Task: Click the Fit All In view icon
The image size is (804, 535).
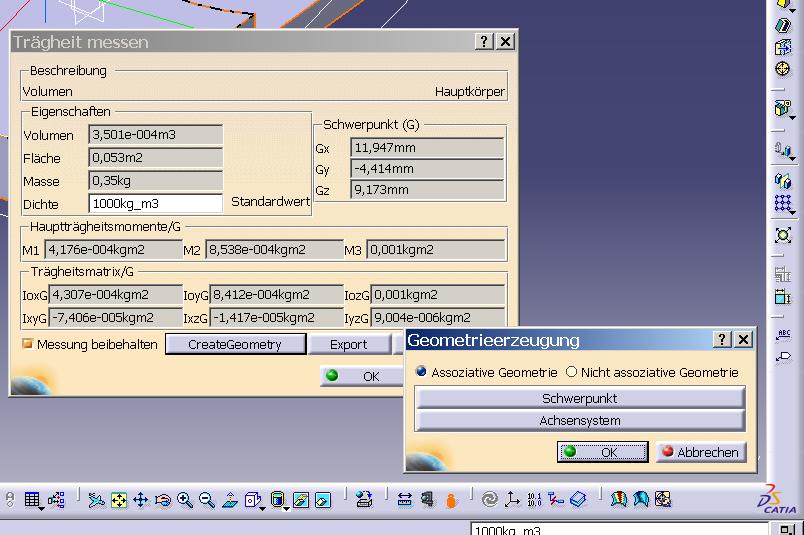Action: (118, 500)
